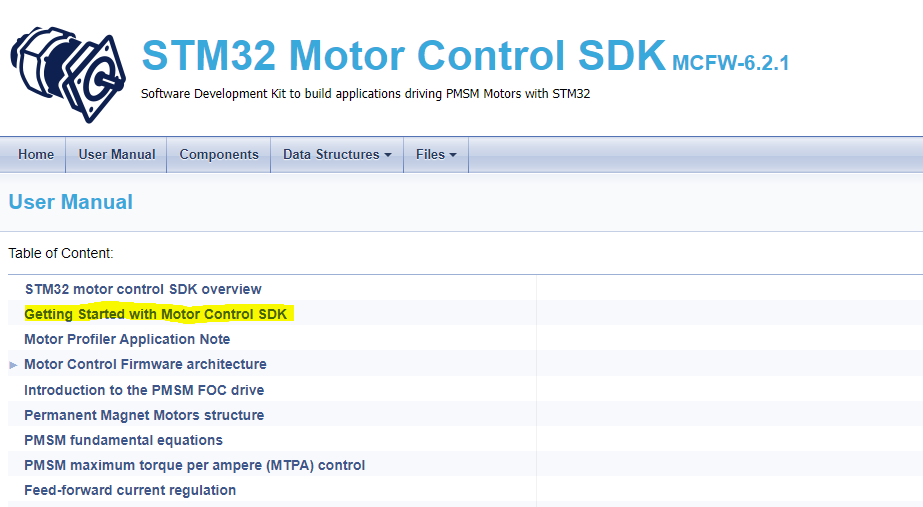Open Motor Control Firmware architecture page
Screen dimensions: 923x507
(x=145, y=364)
